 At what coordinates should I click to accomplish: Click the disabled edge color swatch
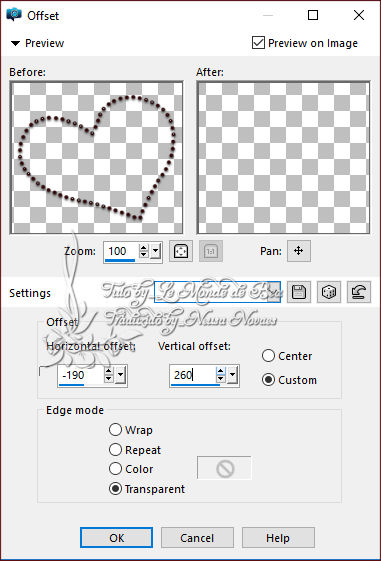[x=224, y=468]
